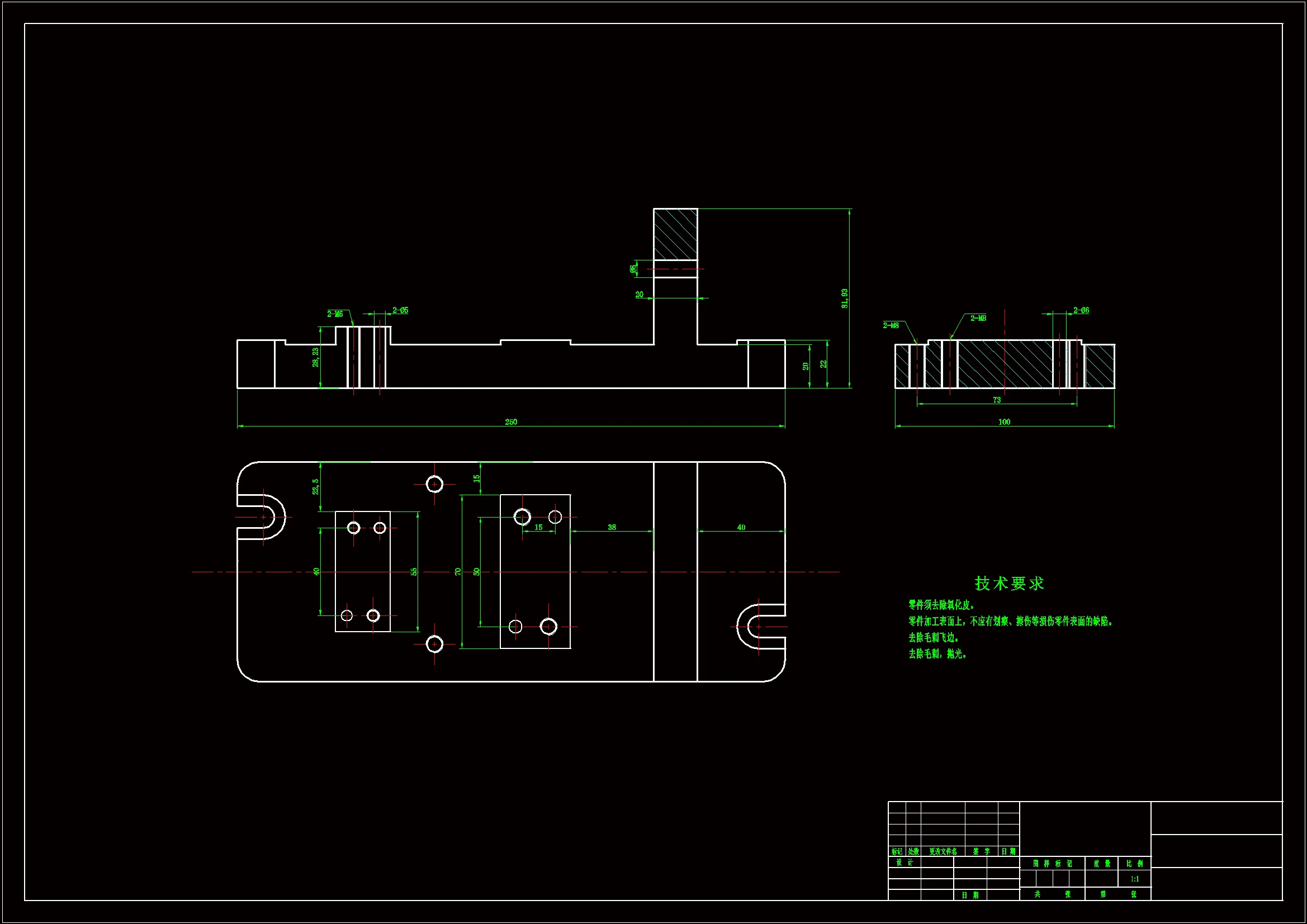This screenshot has width=1307, height=924.
Task: Click the 更改文件名 header cell
Action: click(943, 851)
